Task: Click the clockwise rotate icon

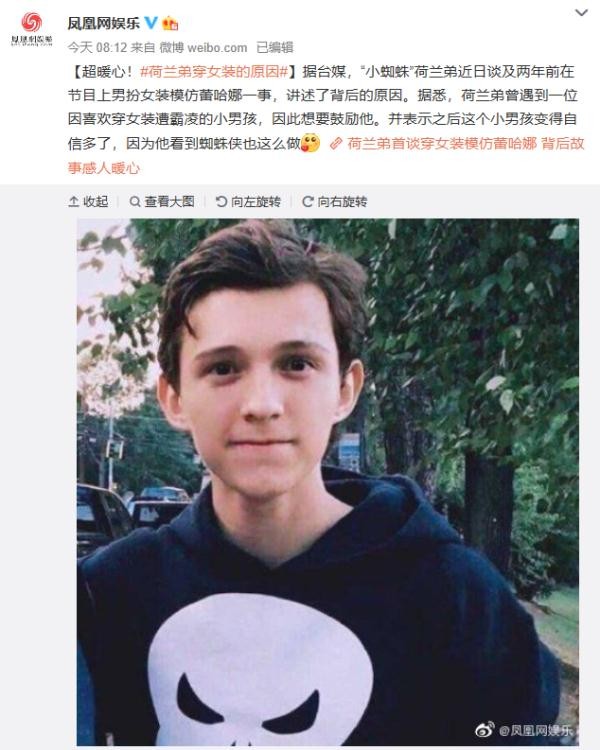Action: click(x=308, y=201)
